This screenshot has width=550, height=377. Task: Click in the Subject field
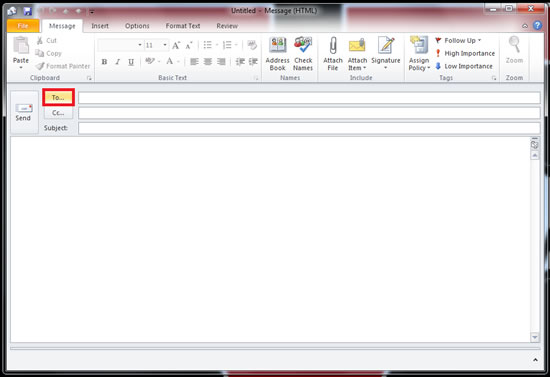coord(309,128)
